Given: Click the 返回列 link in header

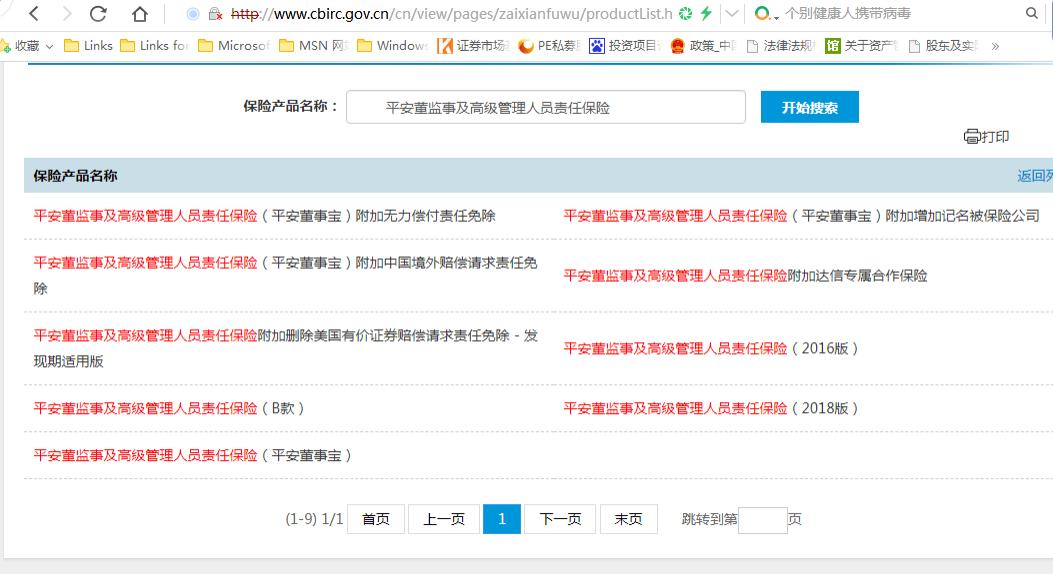Looking at the screenshot, I should coord(1034,176).
